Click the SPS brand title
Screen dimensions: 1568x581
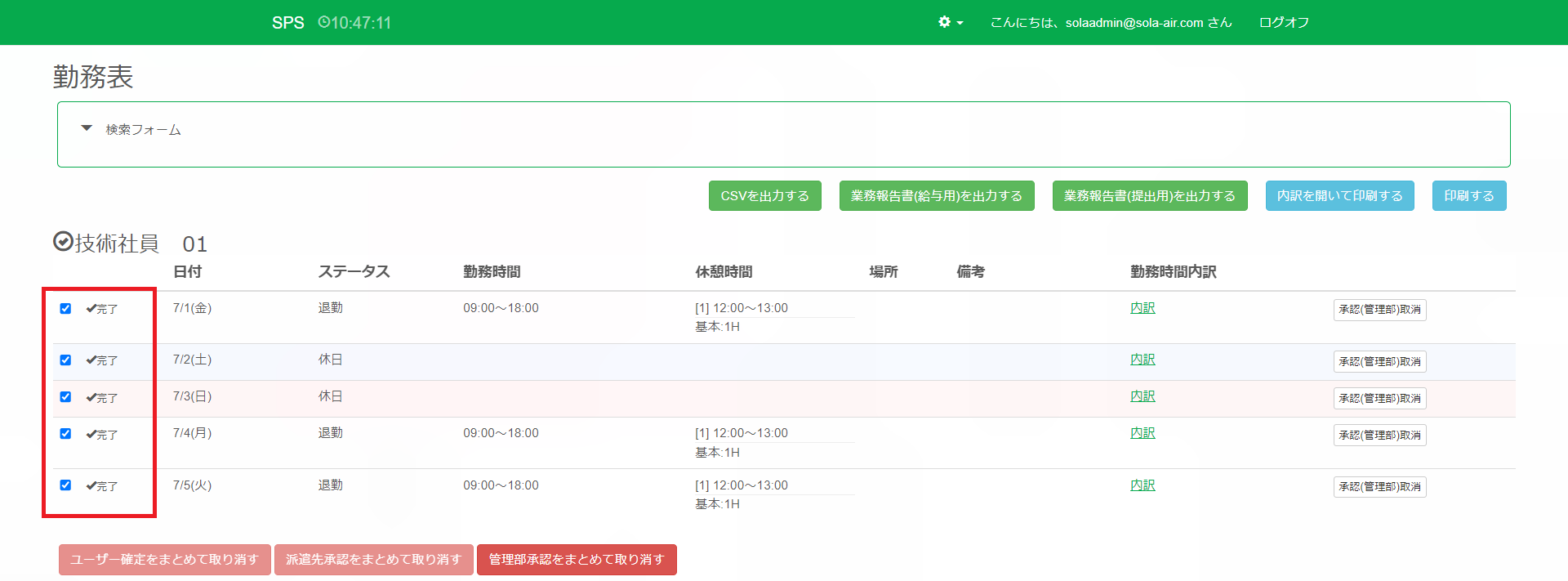pyautogui.click(x=287, y=23)
